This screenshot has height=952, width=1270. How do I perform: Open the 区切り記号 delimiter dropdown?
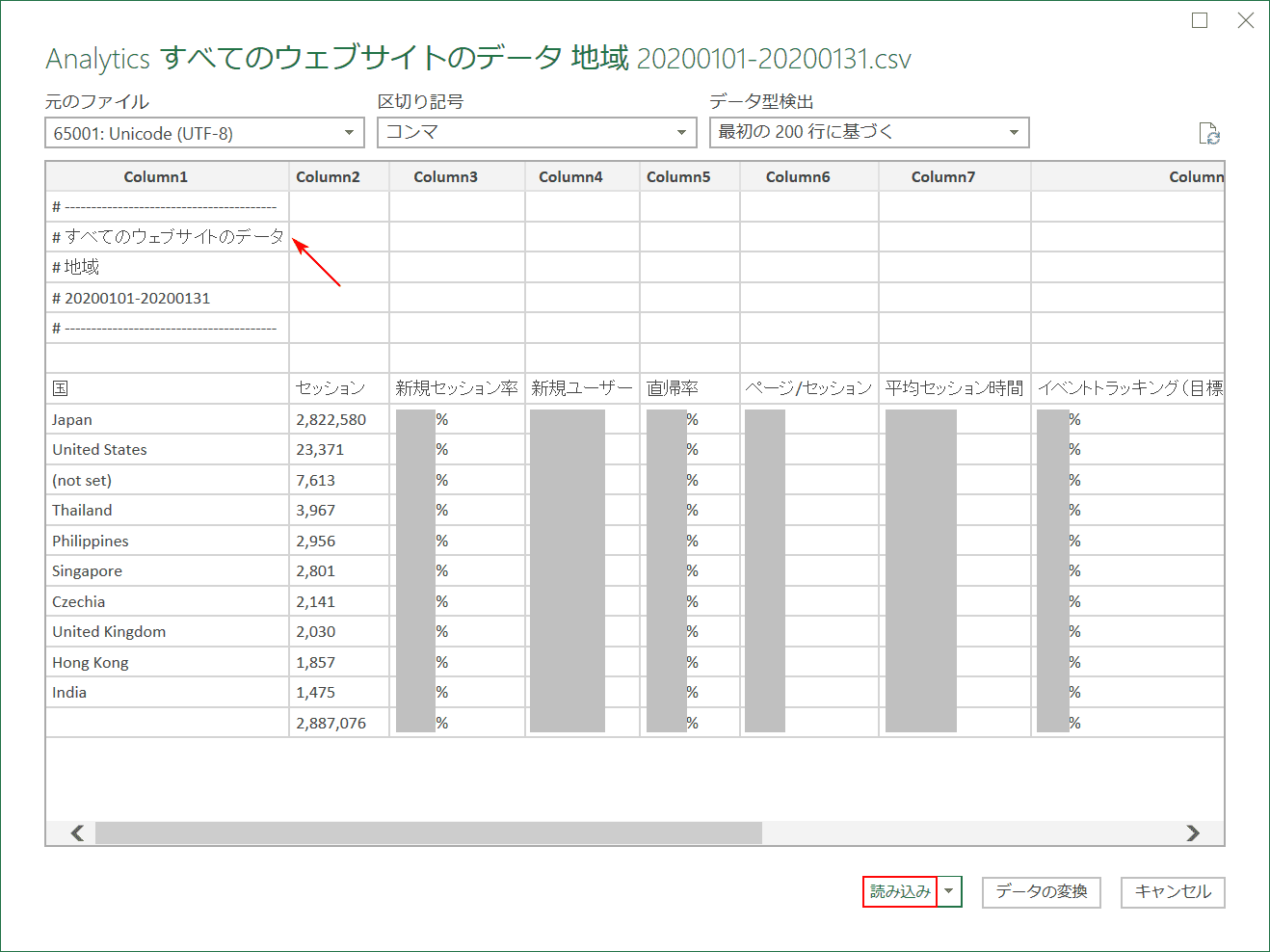point(537,132)
